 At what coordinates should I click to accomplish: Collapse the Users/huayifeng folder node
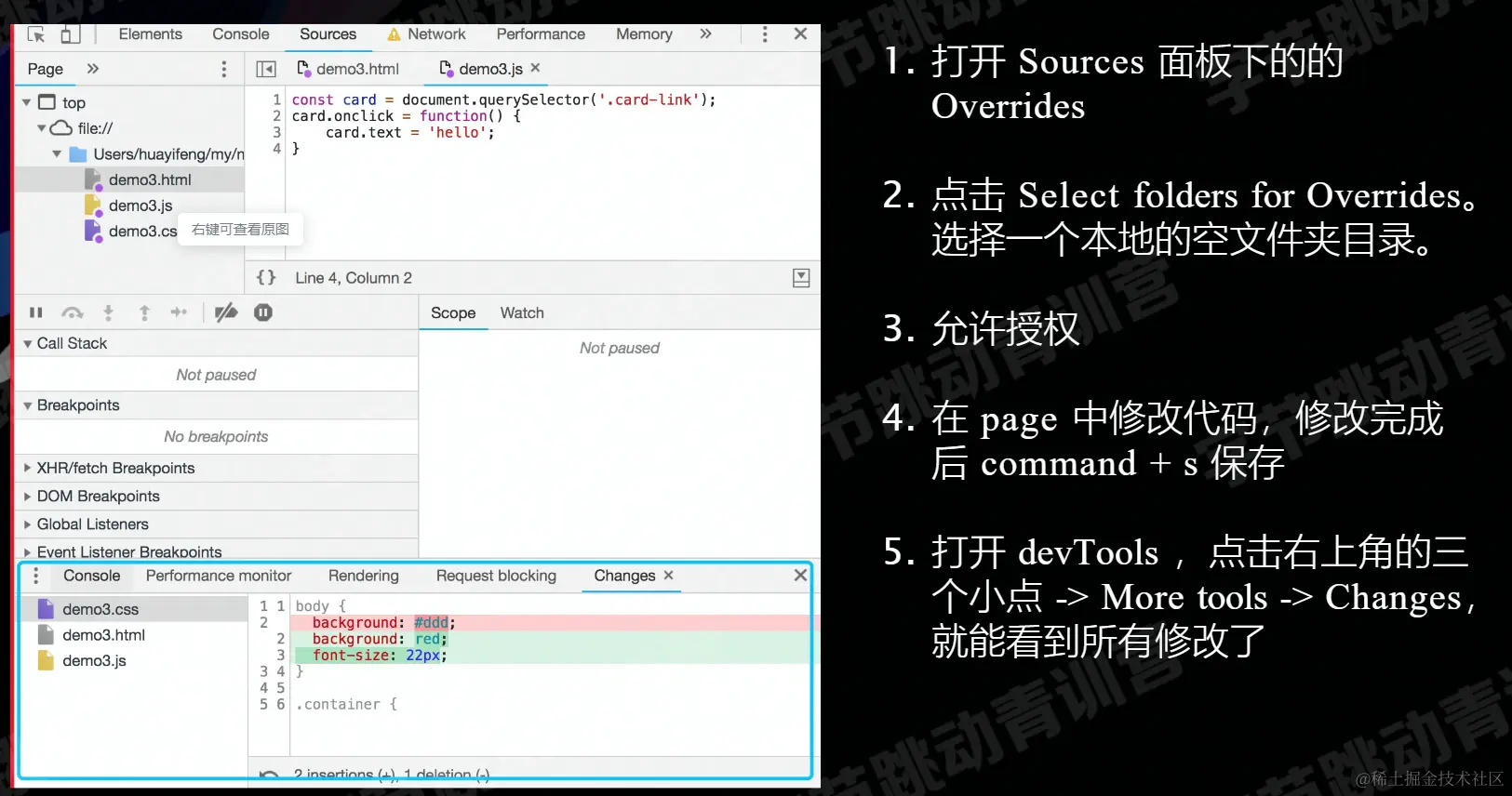click(x=57, y=154)
